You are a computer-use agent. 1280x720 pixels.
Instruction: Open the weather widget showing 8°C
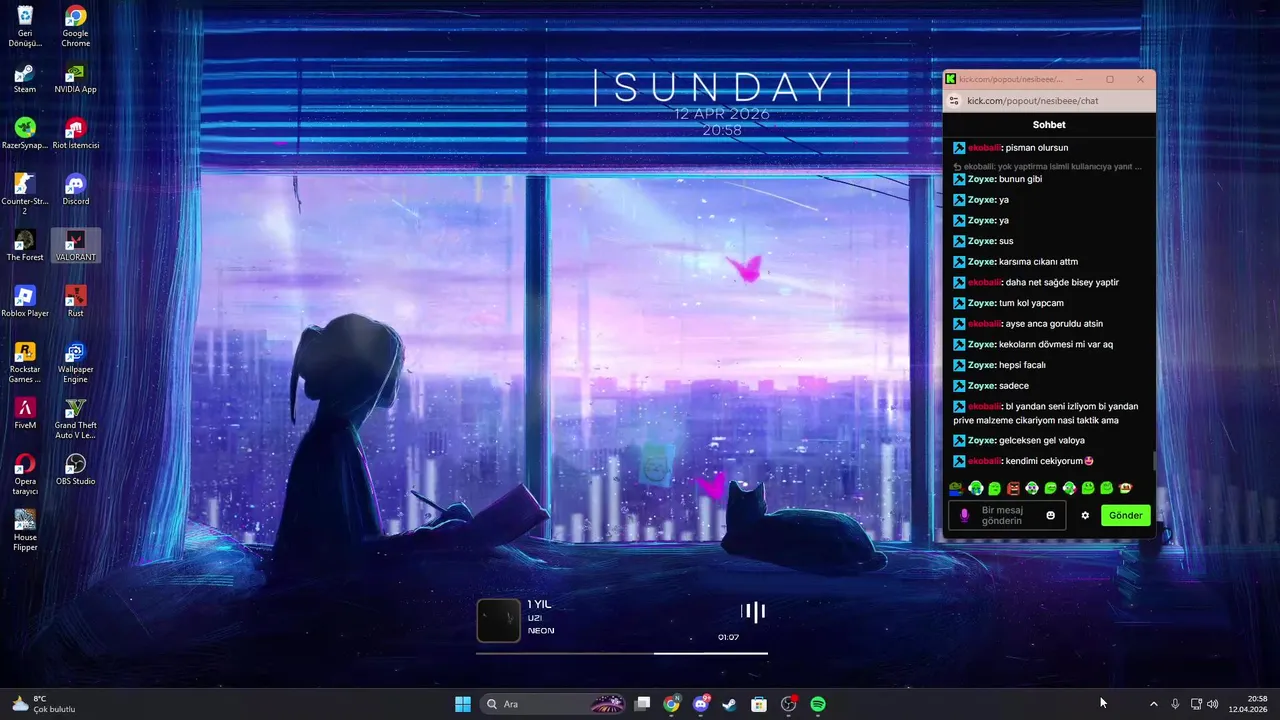click(44, 704)
